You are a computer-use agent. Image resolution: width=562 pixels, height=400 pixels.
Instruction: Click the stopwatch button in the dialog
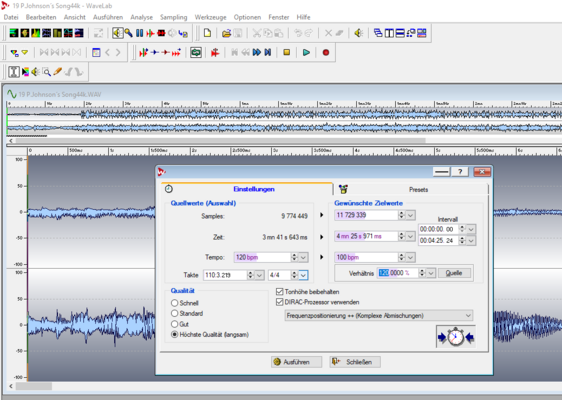point(456,337)
